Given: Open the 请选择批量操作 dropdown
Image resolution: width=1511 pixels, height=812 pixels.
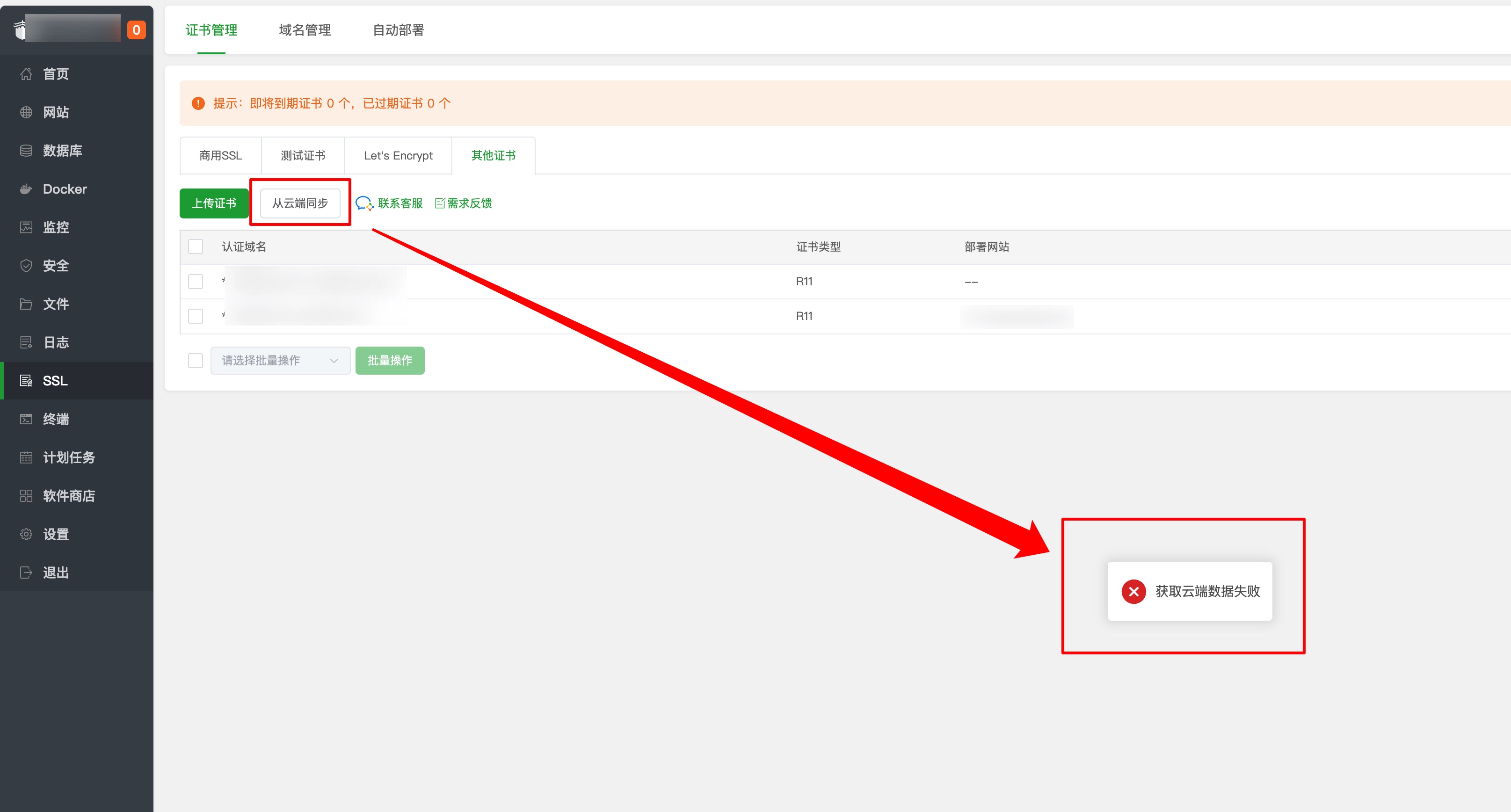Looking at the screenshot, I should (280, 361).
